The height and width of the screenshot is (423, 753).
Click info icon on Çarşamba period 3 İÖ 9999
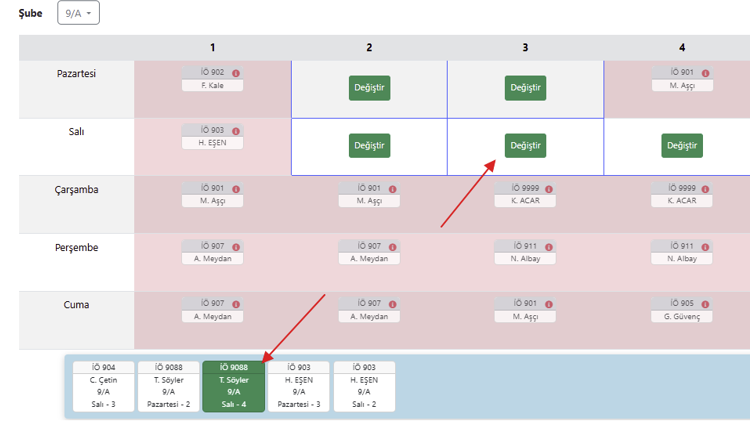click(549, 189)
